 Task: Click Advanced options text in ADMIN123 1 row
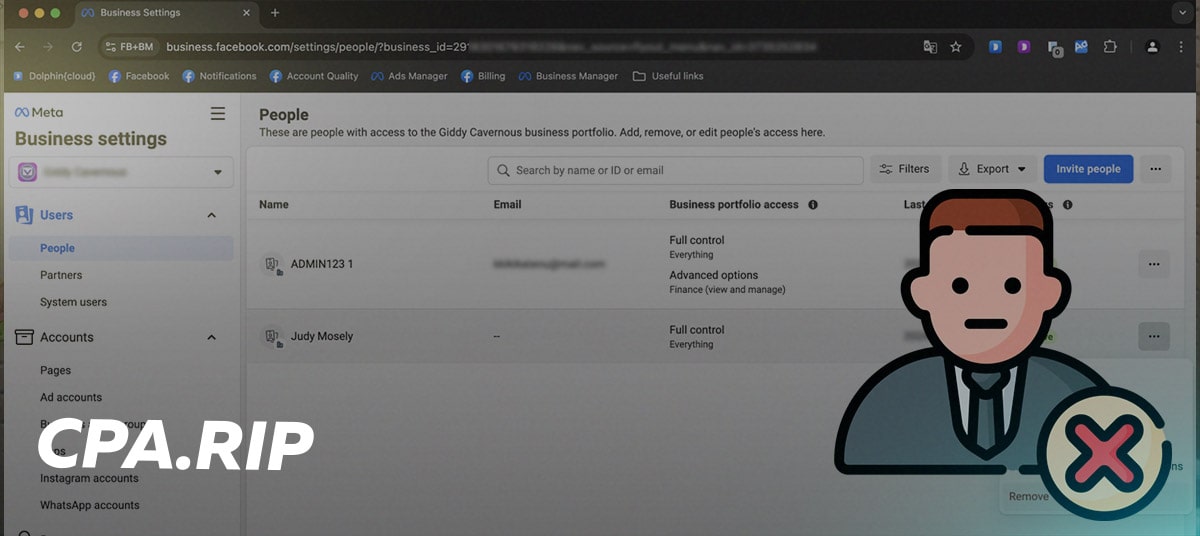click(714, 275)
